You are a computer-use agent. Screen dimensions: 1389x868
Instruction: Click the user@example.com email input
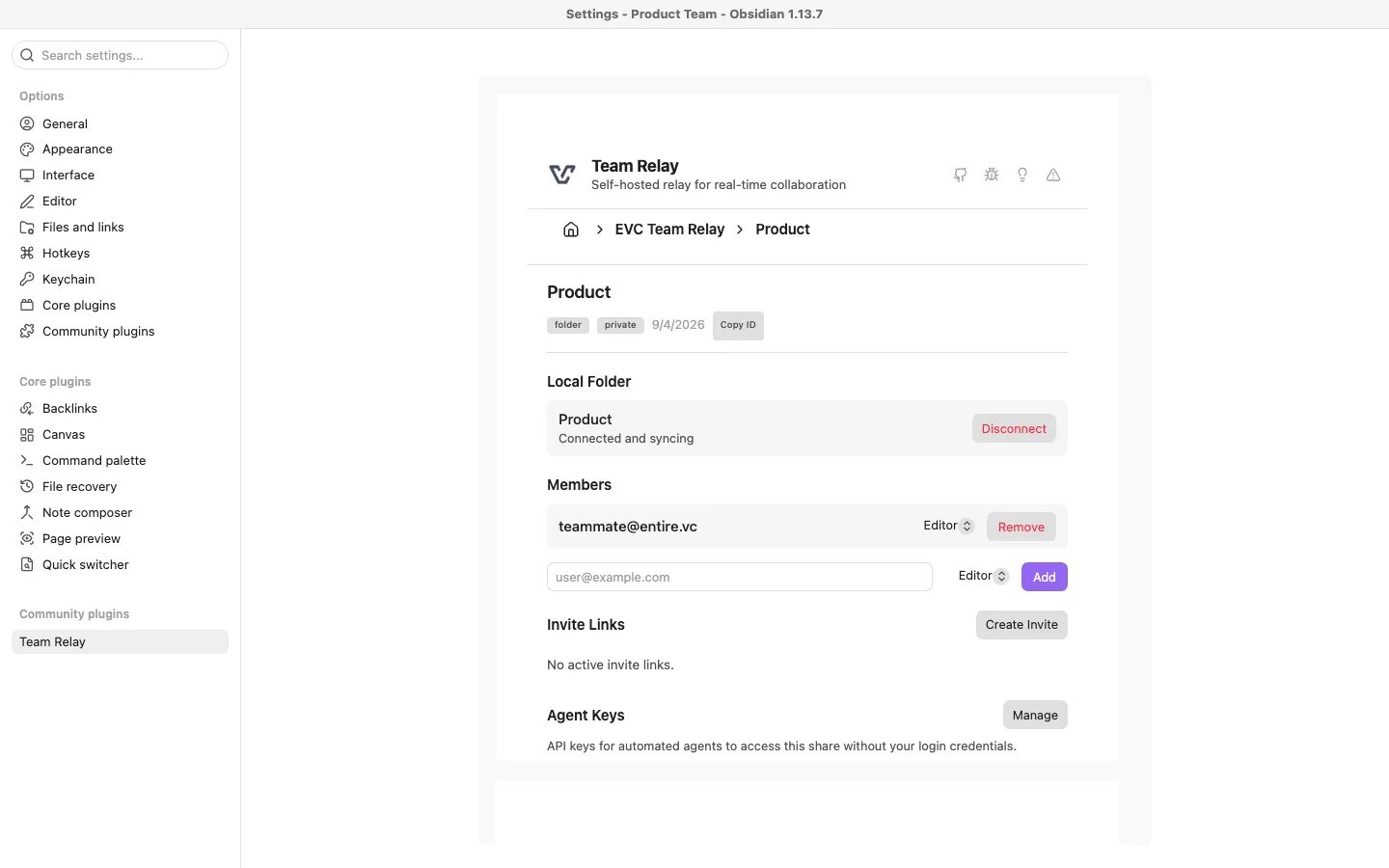740,577
